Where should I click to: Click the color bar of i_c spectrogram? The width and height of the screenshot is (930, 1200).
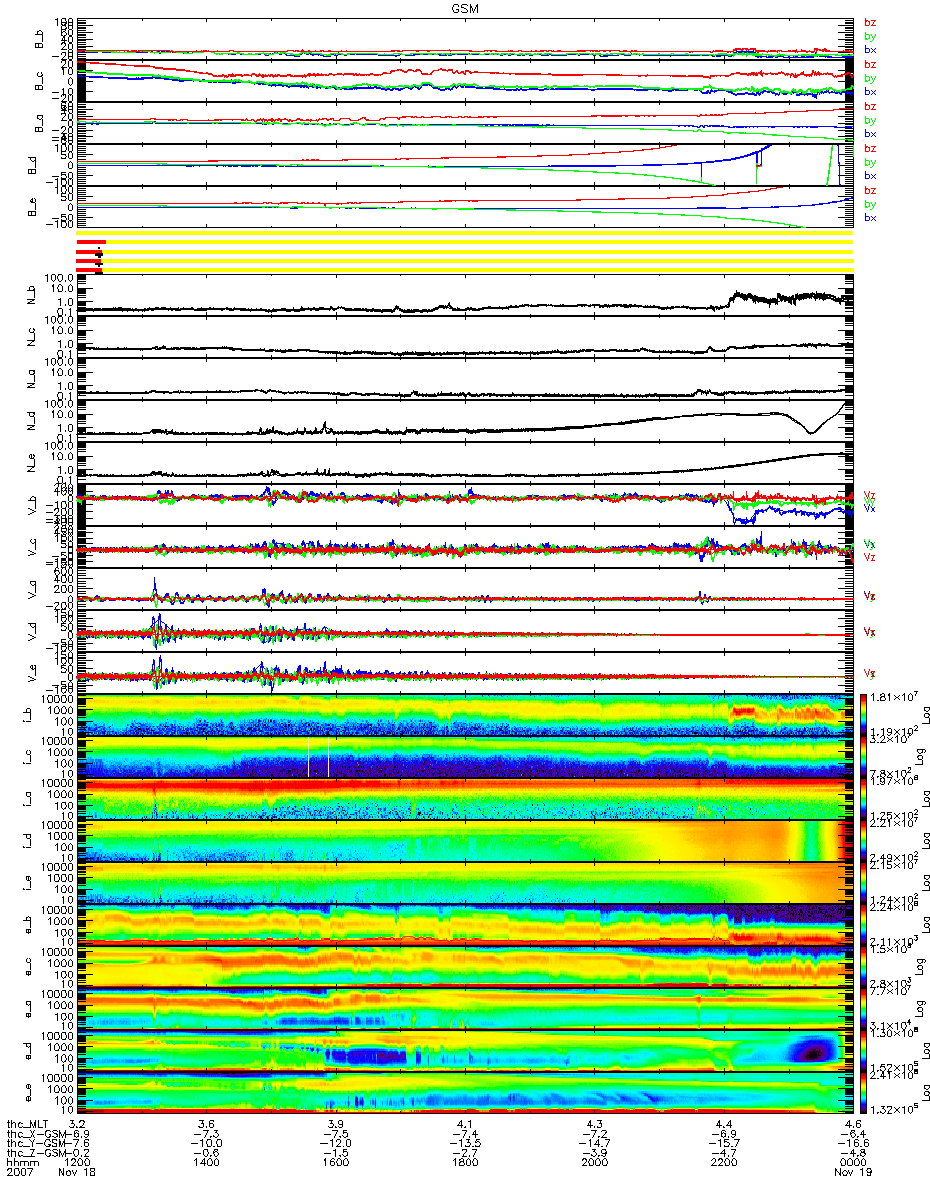[x=865, y=756]
